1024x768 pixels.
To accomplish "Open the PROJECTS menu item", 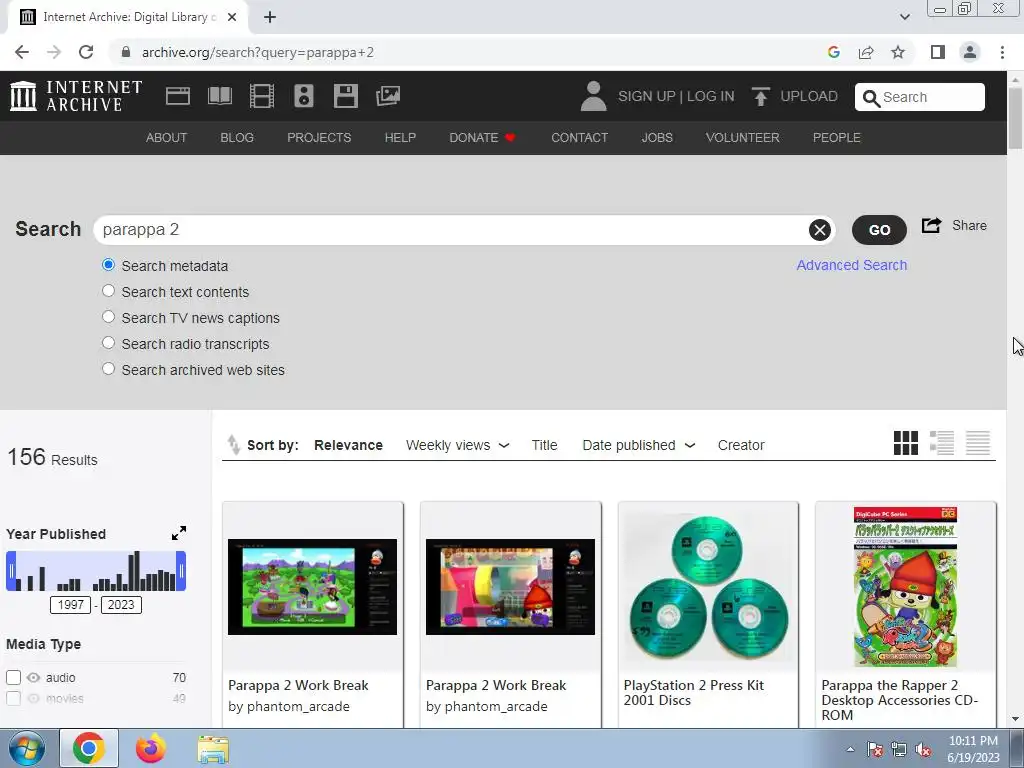I will pos(319,138).
